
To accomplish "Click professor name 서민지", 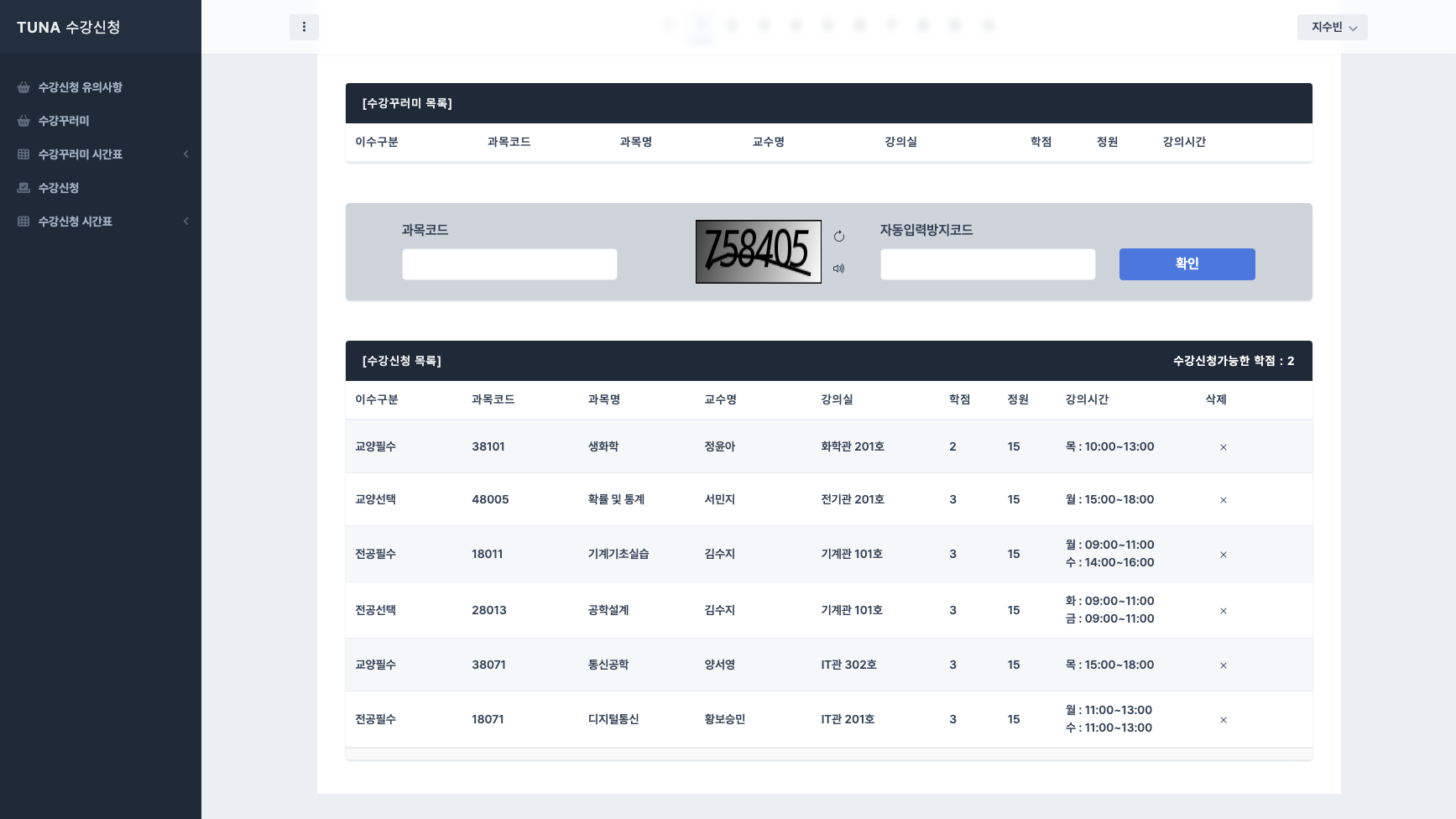I will [x=720, y=499].
